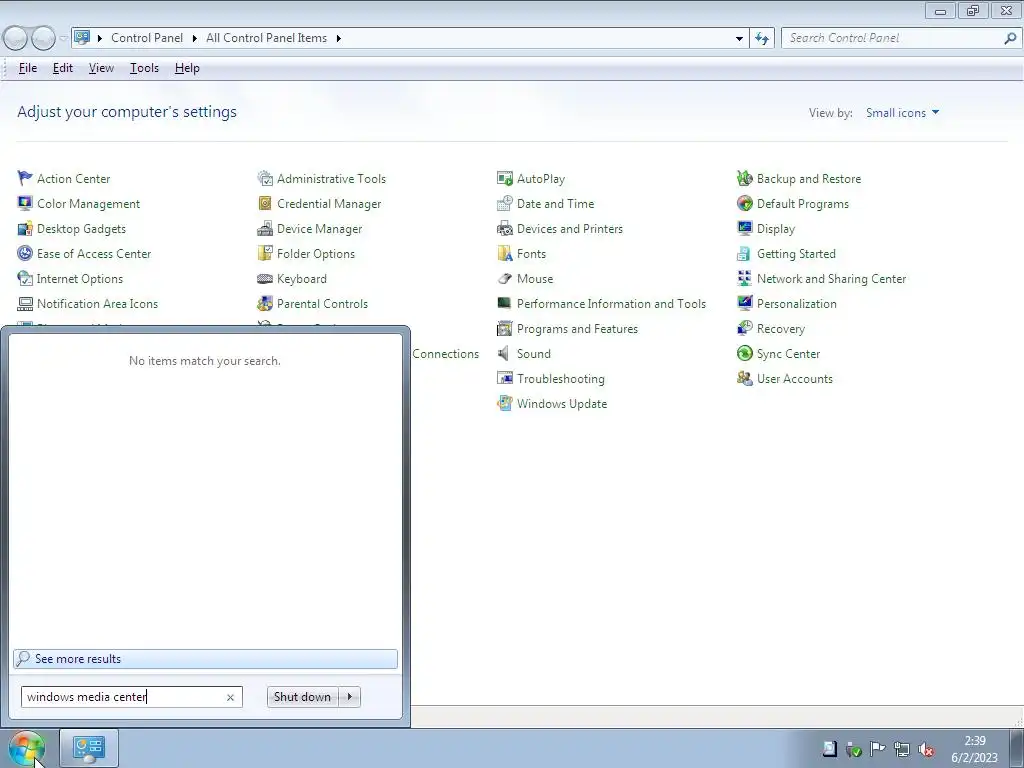Open Default Programs icon
The image size is (1024, 768).
tap(744, 203)
